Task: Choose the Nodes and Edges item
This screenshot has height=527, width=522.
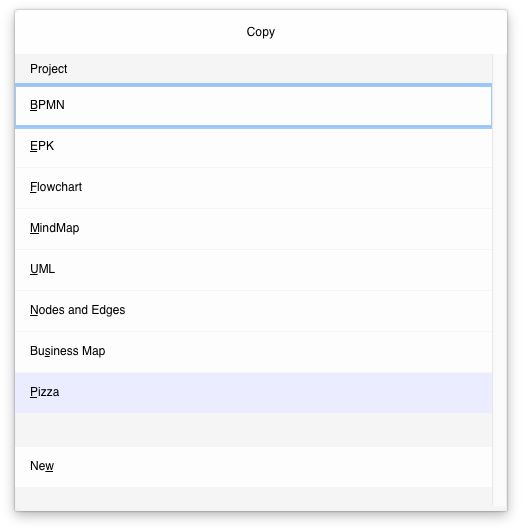Action: coord(253,311)
